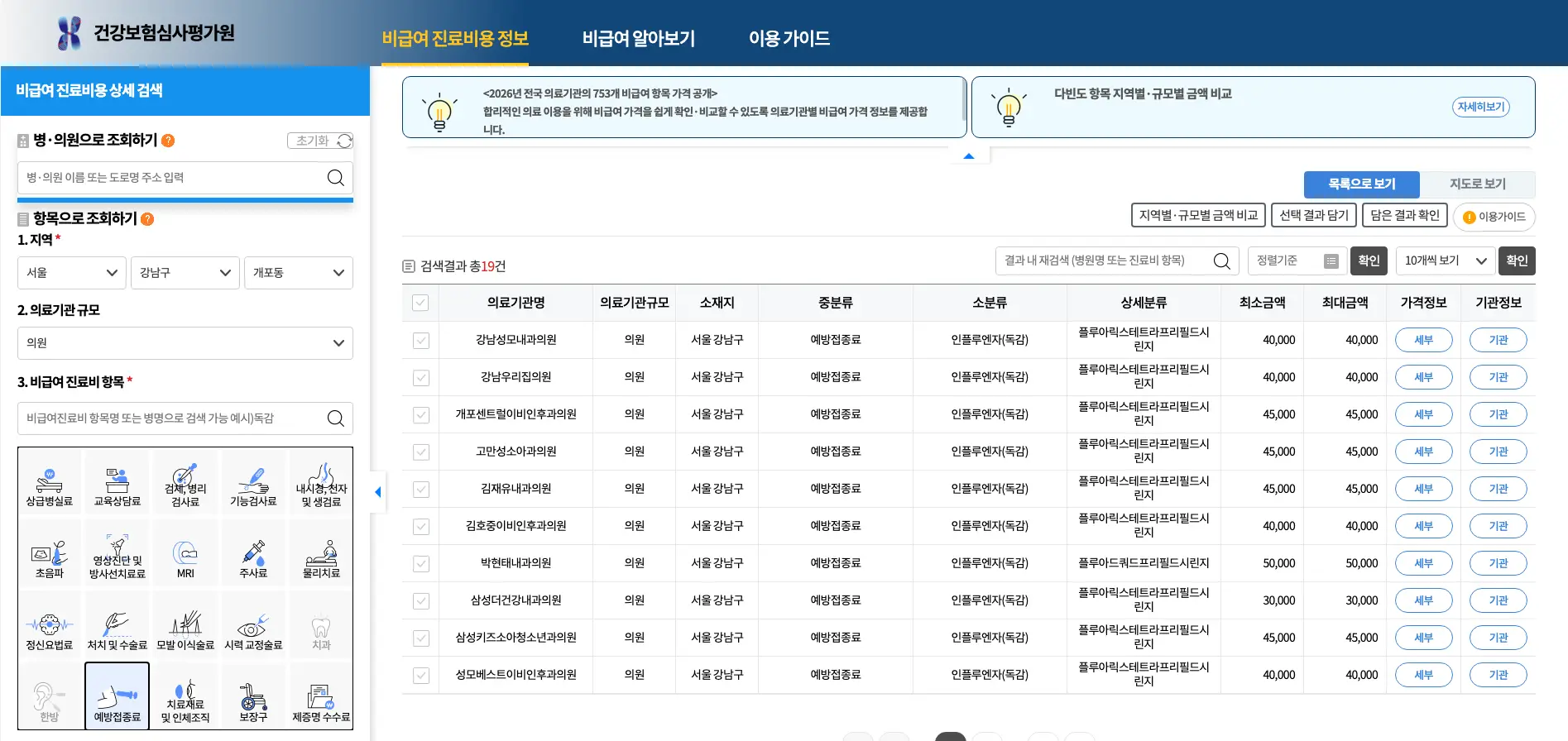The height and width of the screenshot is (741, 1568).
Task: Open the 이용 가이드 menu
Action: click(x=789, y=39)
